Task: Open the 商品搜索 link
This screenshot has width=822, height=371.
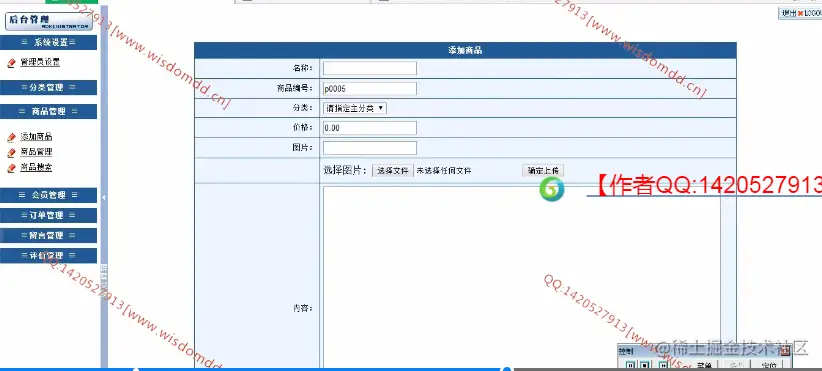Action: pyautogui.click(x=36, y=168)
